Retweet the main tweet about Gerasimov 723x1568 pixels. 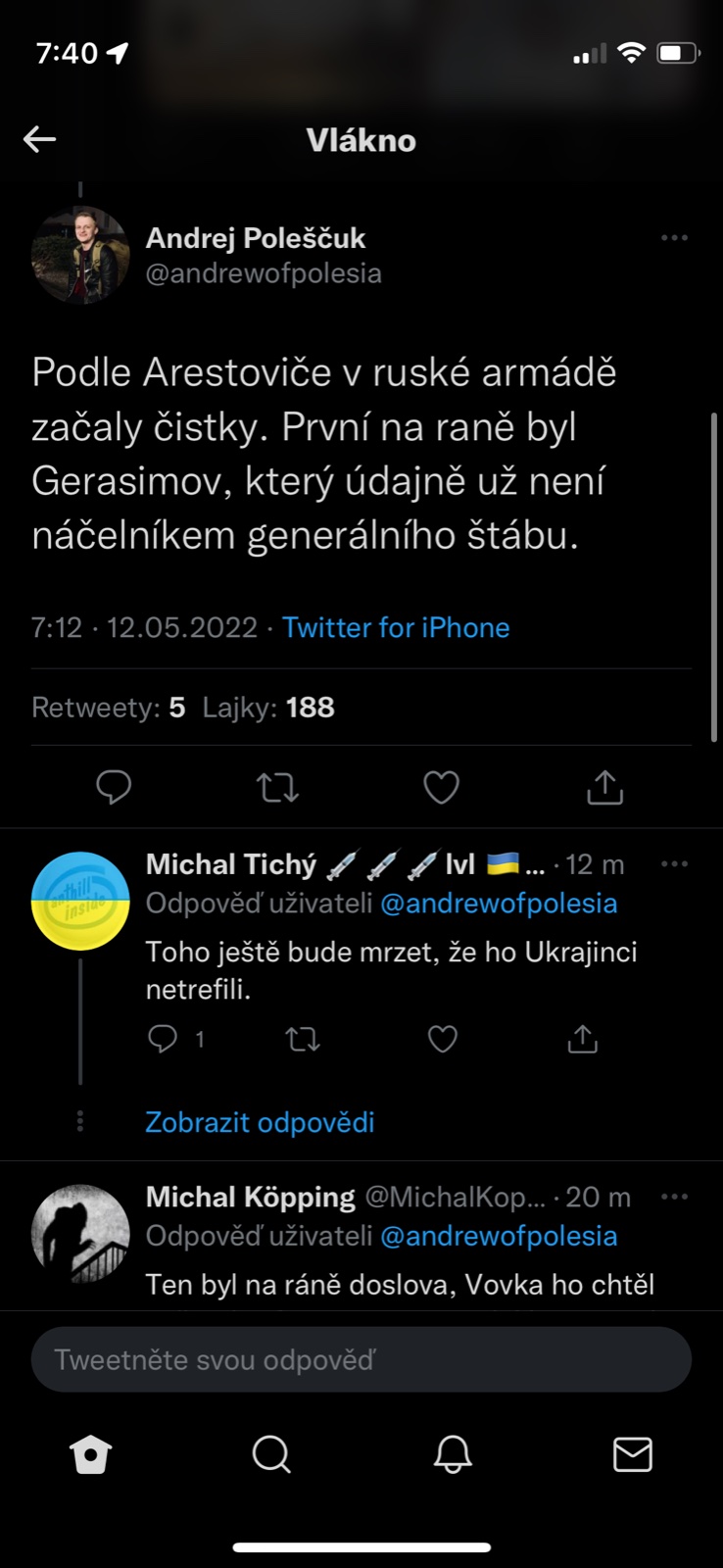(x=277, y=787)
